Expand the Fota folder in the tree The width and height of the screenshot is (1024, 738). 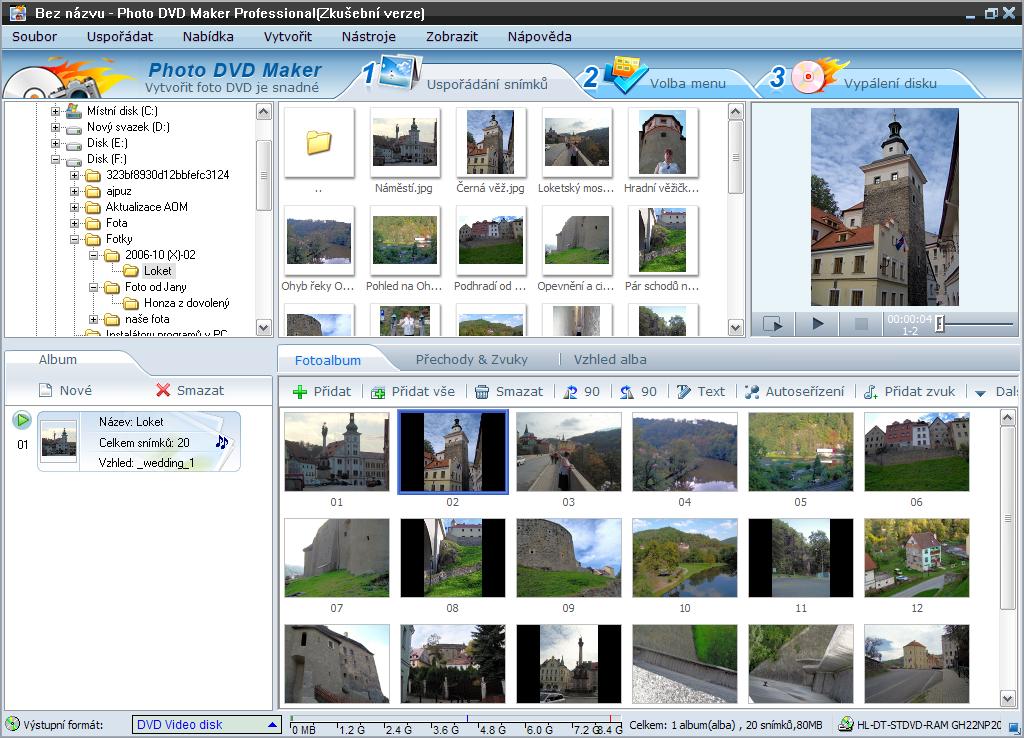[x=75, y=223]
